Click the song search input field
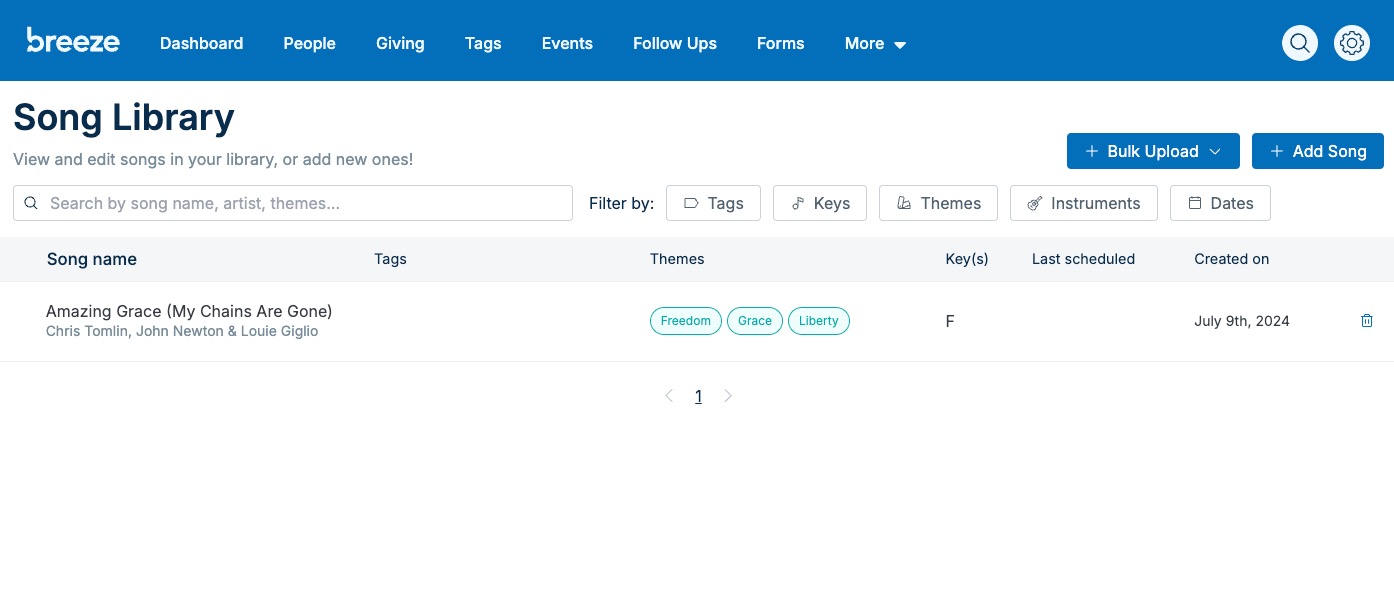The image size is (1394, 615). point(293,203)
